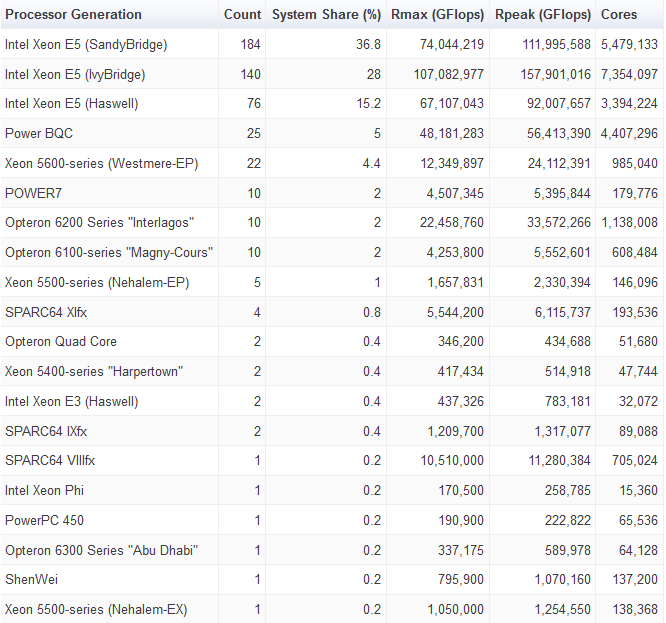Click Rmax value 48,181,283
Image resolution: width=666 pixels, height=623 pixels.
[x=452, y=134]
